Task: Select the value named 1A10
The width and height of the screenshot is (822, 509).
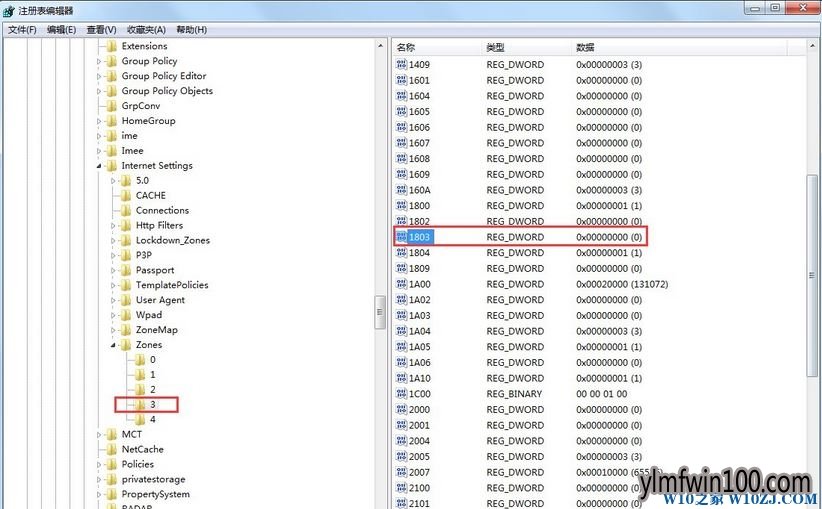Action: [x=420, y=378]
